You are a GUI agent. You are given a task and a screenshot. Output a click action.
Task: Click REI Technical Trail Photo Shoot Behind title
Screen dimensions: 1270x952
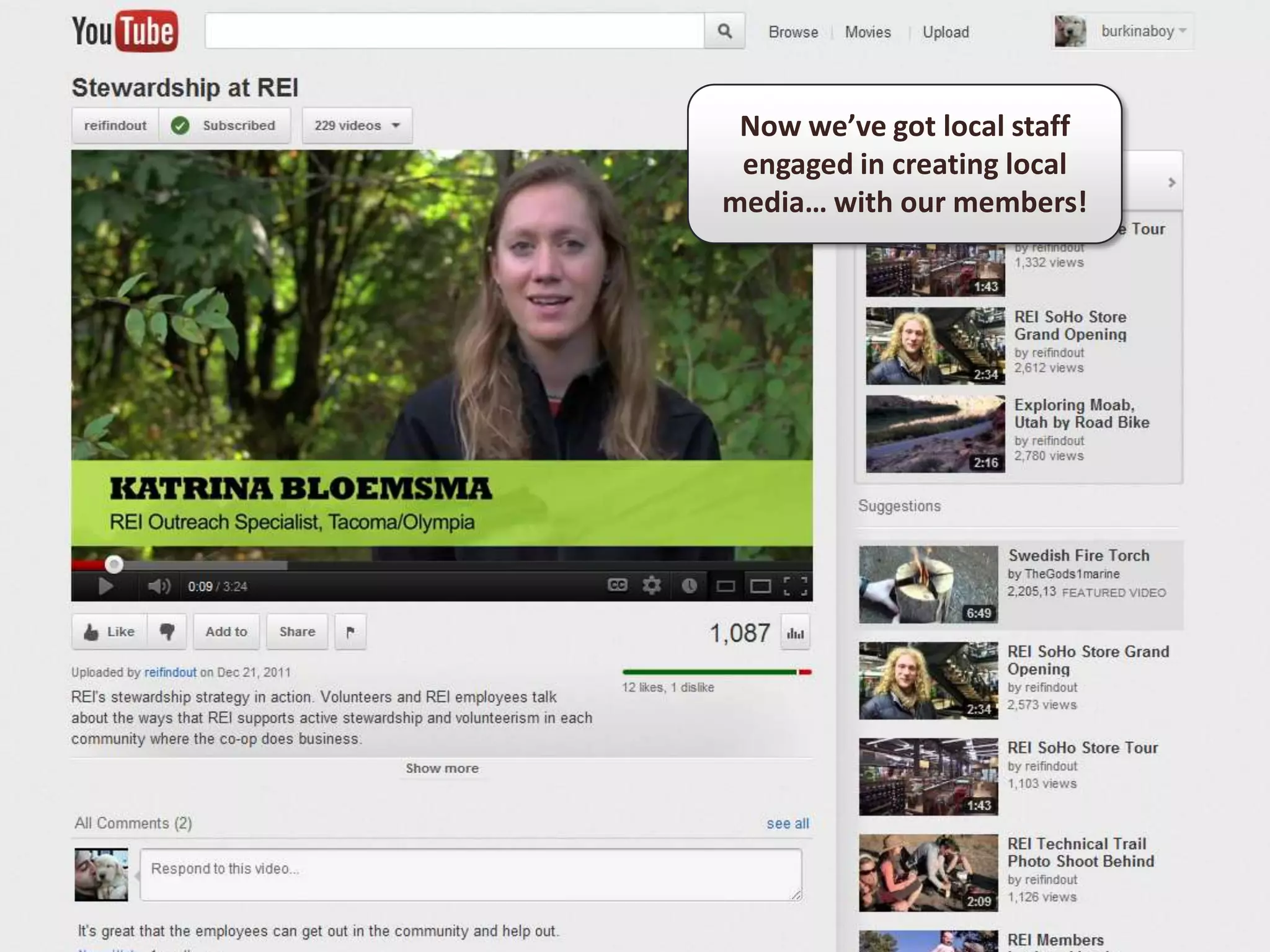click(1081, 852)
